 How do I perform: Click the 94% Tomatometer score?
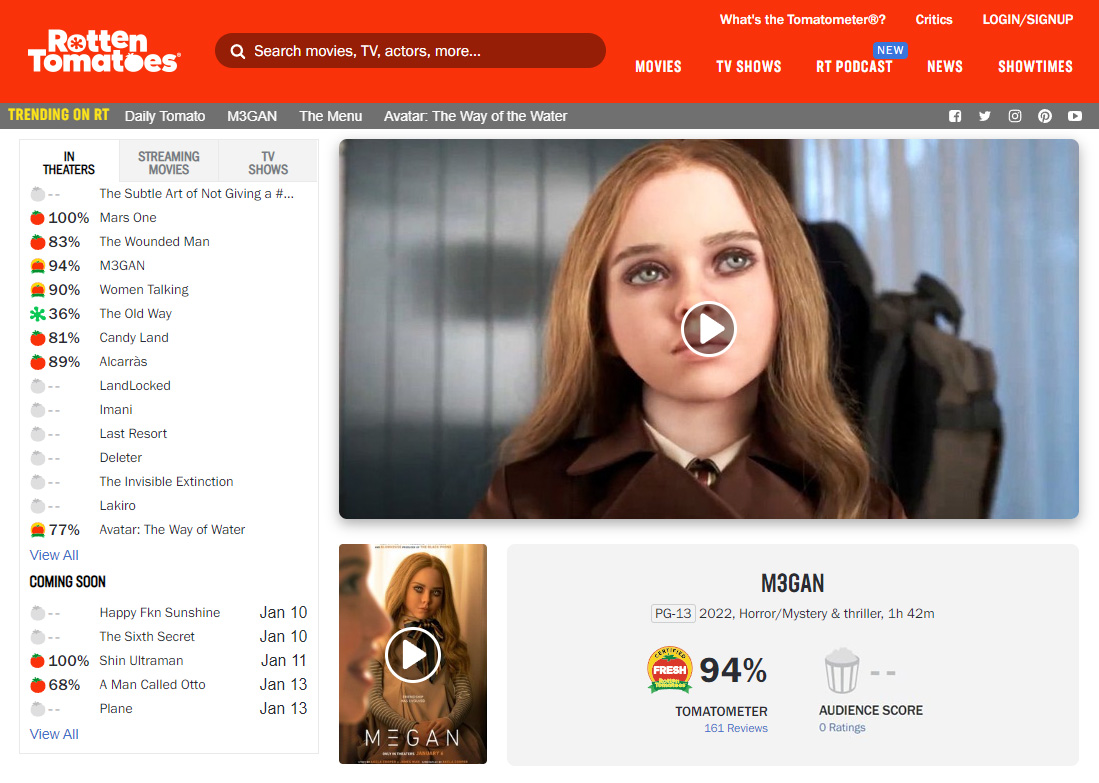pos(733,670)
